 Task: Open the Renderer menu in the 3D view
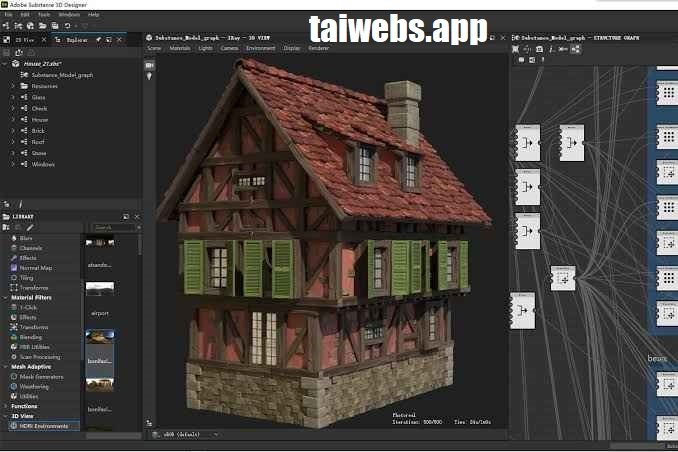[x=319, y=48]
